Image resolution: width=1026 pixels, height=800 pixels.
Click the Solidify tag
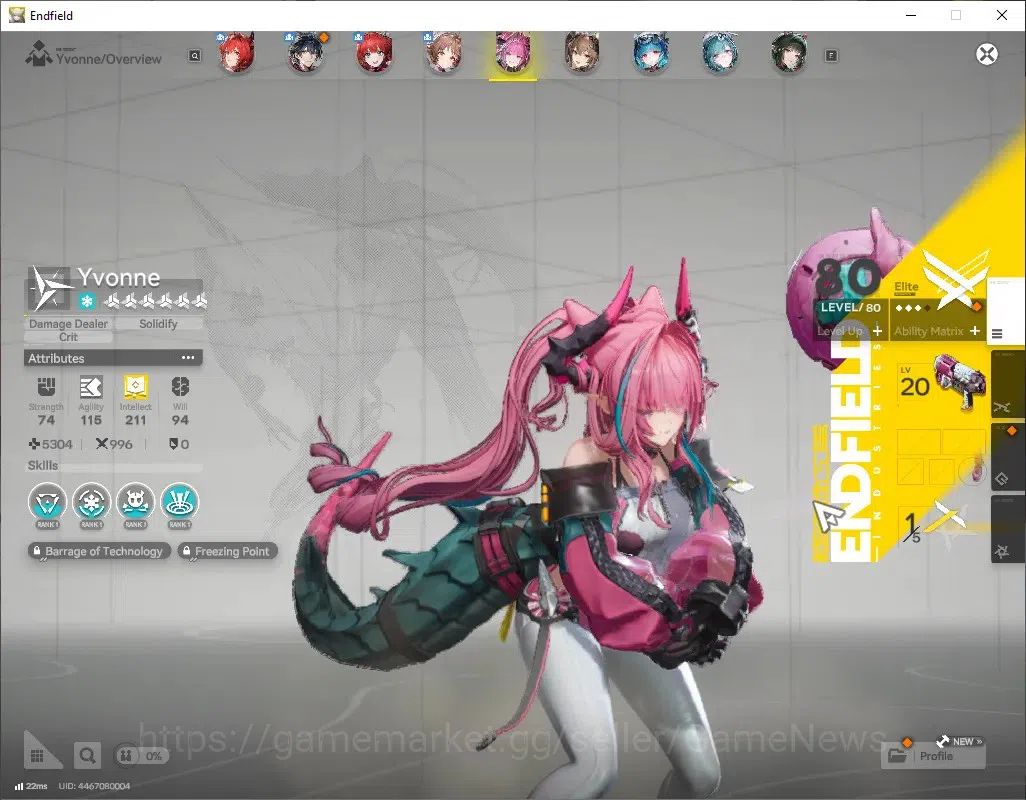coord(158,324)
